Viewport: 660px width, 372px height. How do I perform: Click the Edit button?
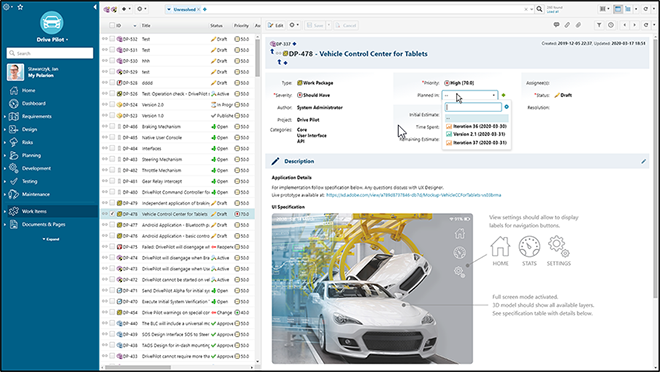tap(276, 25)
